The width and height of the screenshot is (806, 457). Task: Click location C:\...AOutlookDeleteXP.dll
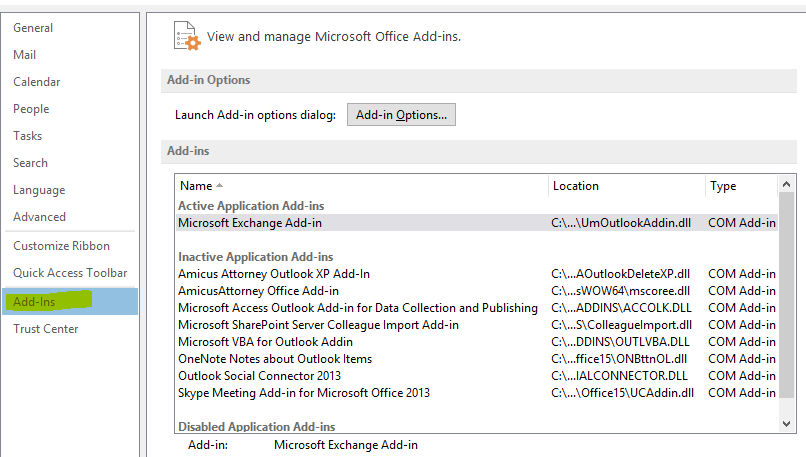pos(620,274)
